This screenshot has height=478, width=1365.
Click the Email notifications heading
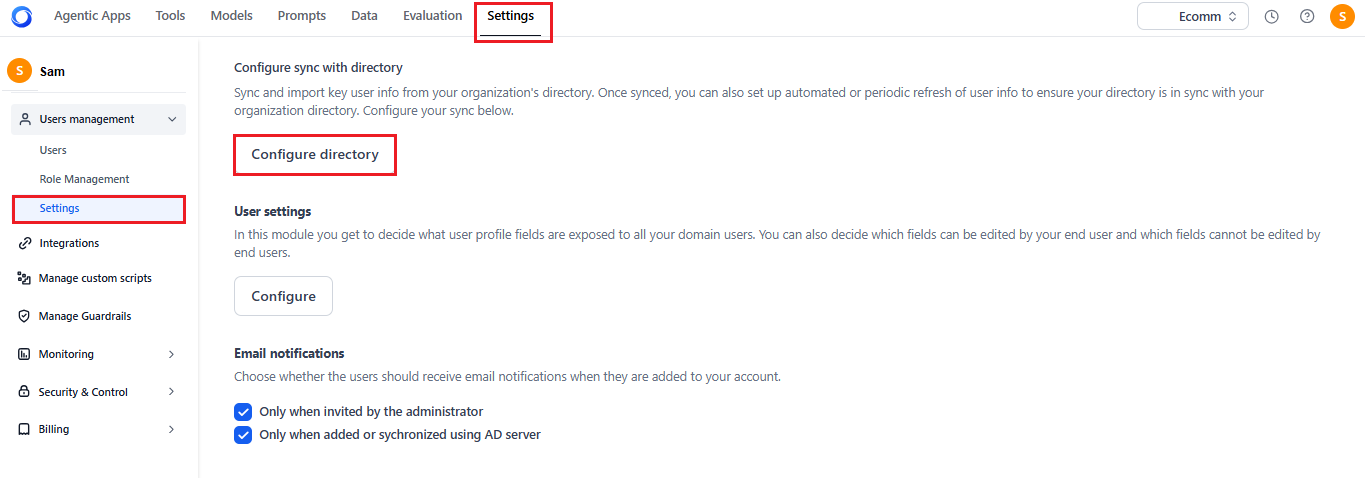pos(289,354)
